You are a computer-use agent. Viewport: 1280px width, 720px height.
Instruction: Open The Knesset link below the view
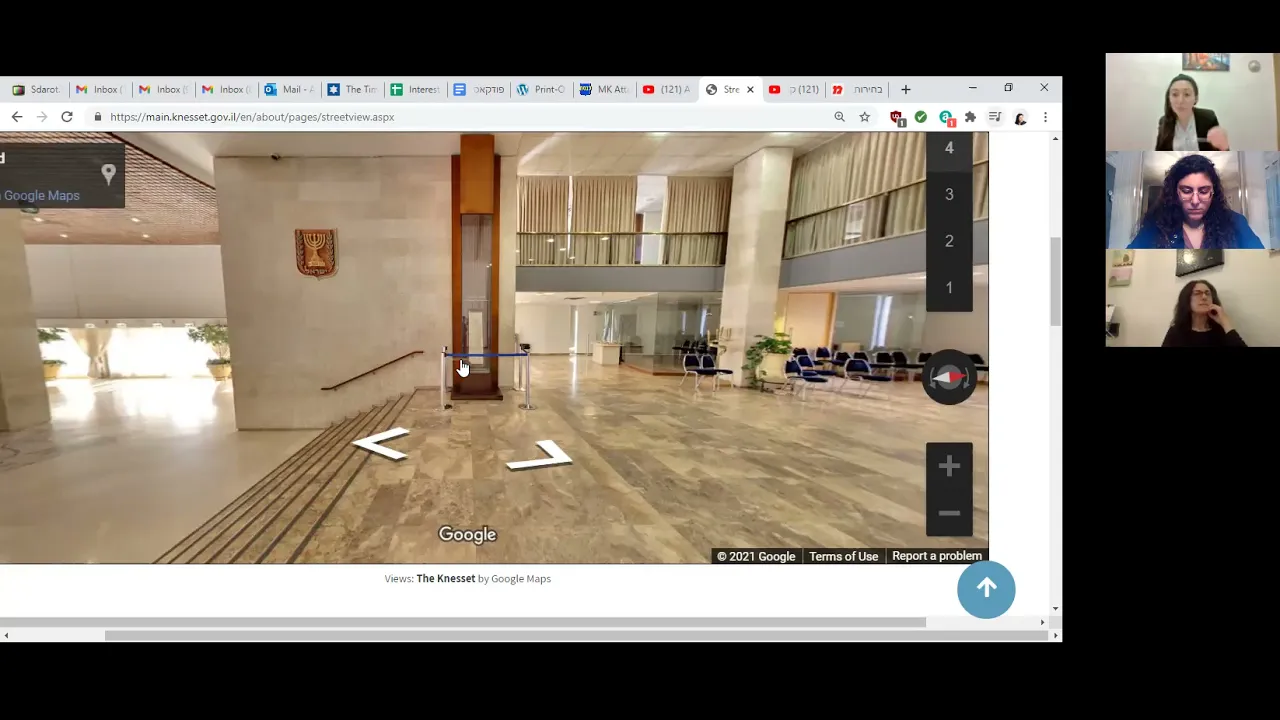[x=446, y=579]
